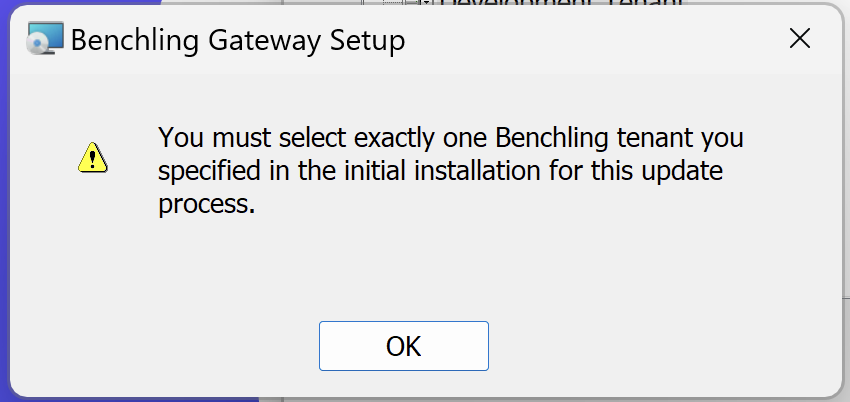Close the Benchling Gateway Setup dialog

click(x=800, y=39)
